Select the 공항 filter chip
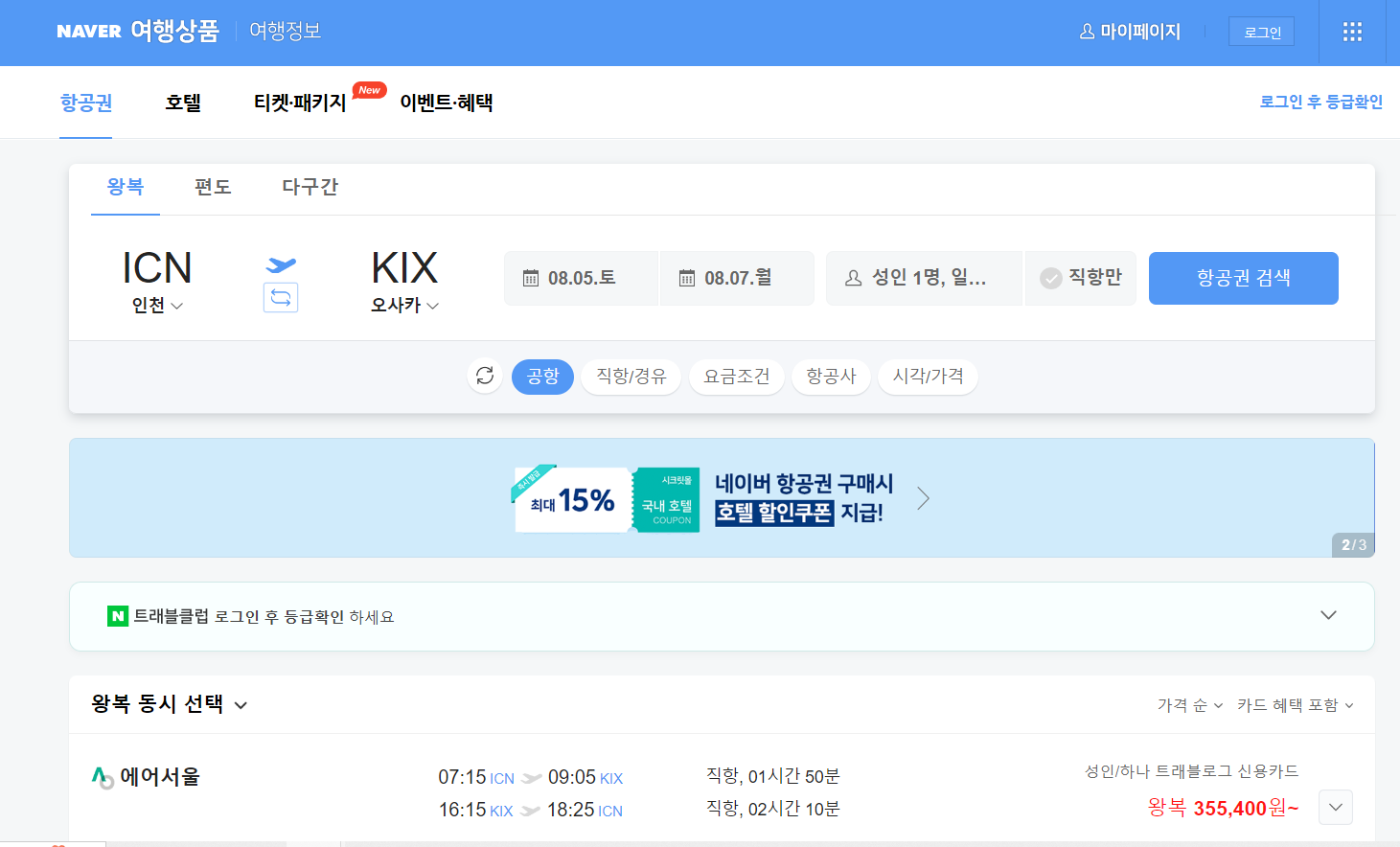 coord(542,377)
